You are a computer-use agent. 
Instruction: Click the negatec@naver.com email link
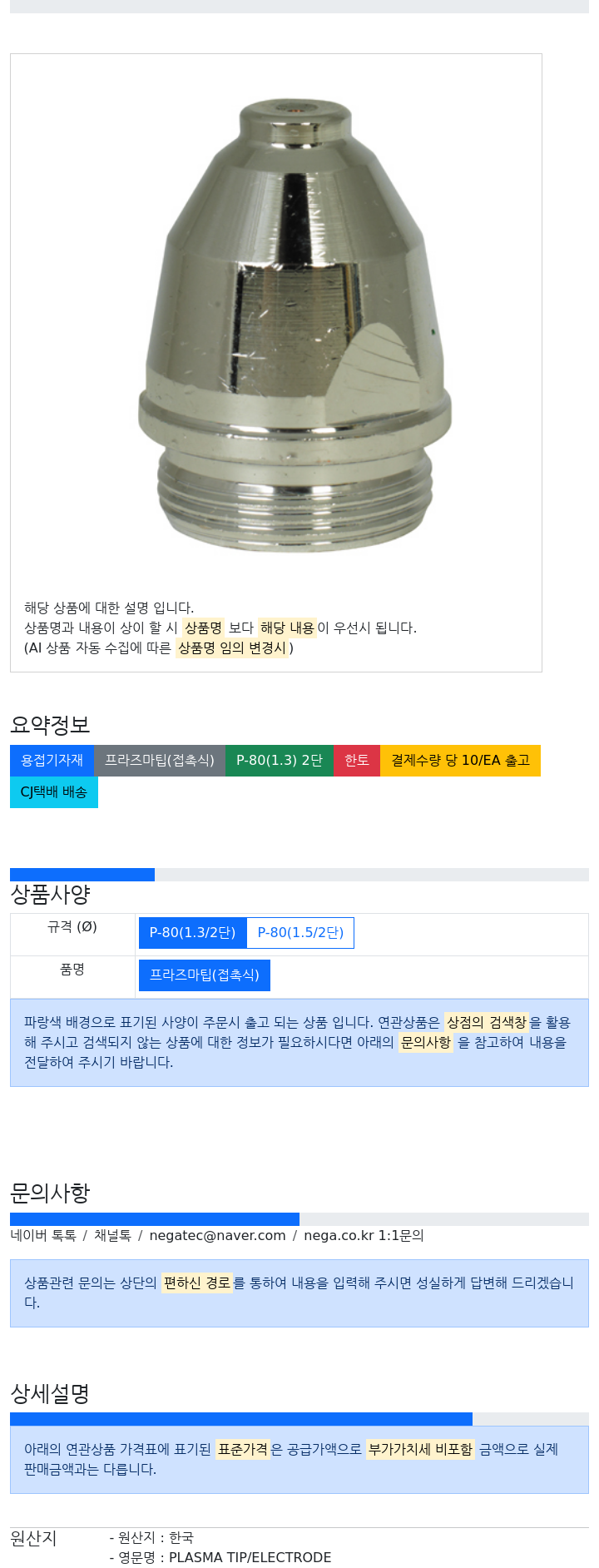pyautogui.click(x=217, y=1236)
